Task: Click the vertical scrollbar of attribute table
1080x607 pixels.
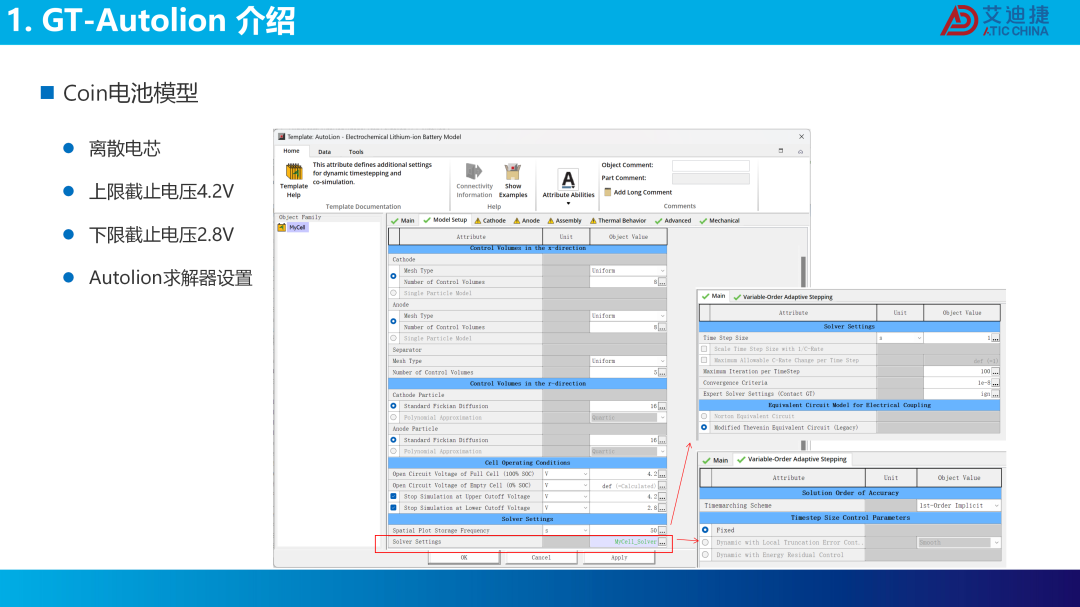Action: [x=803, y=272]
